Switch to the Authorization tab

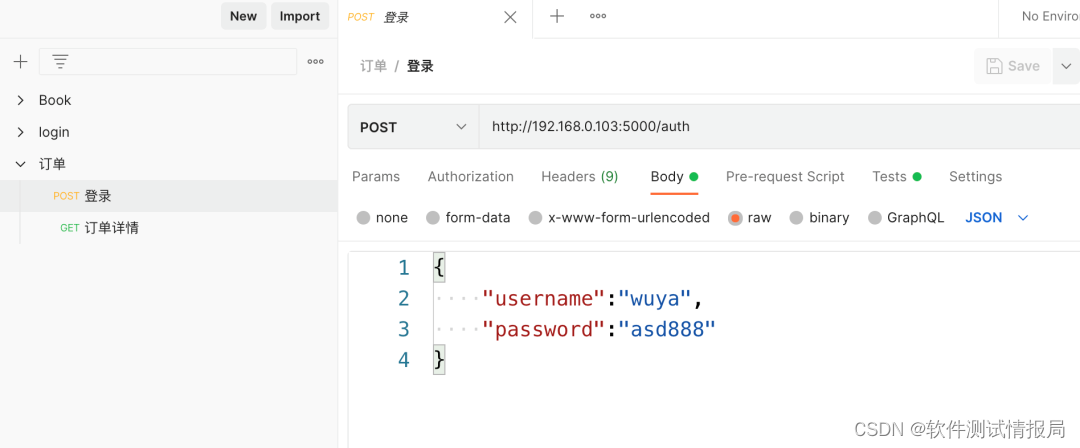click(470, 176)
